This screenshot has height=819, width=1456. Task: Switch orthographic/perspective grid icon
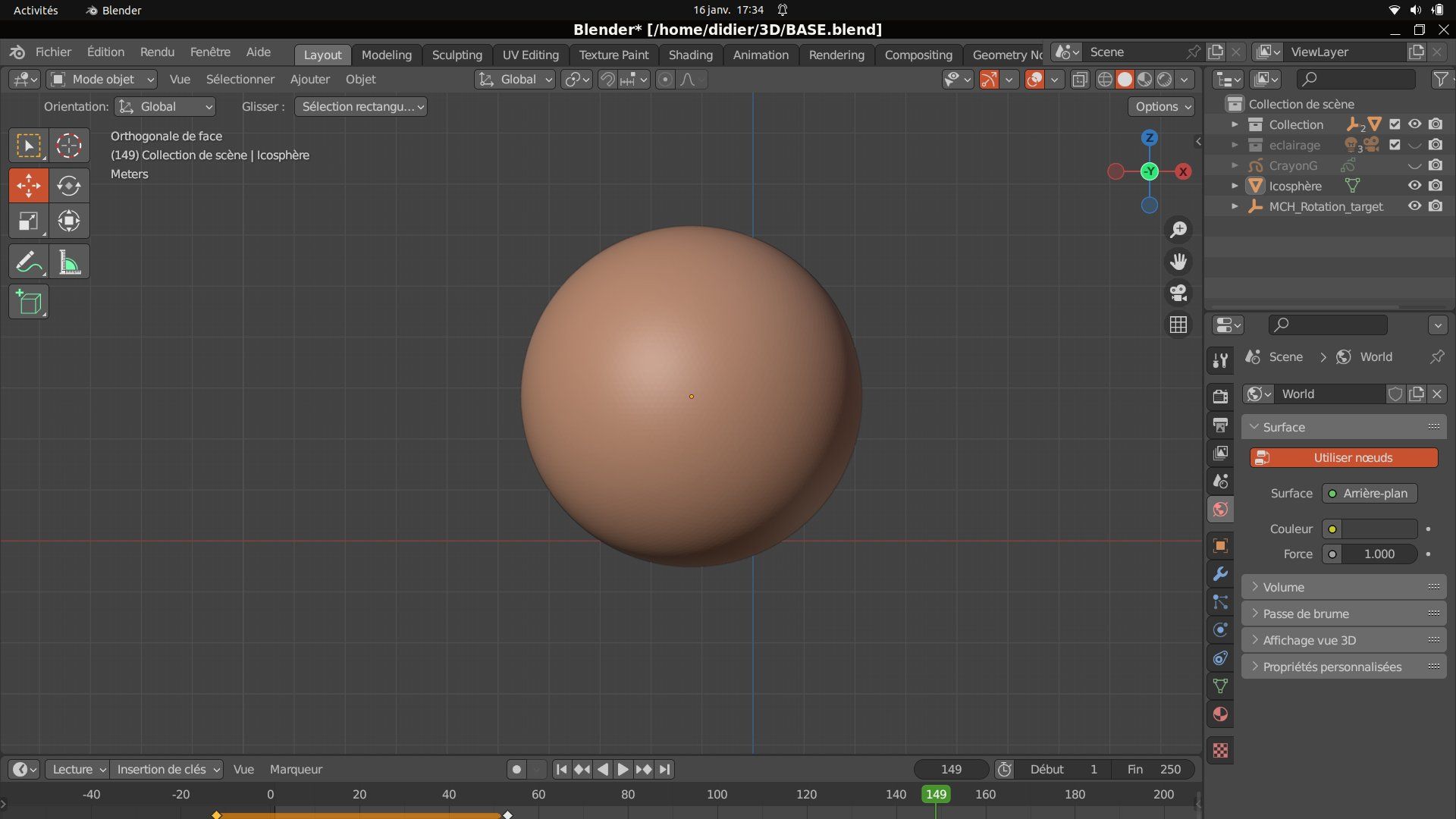click(1178, 325)
